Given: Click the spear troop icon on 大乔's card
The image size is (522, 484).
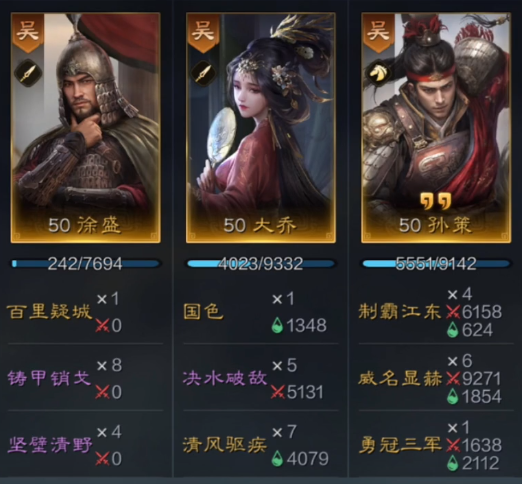Looking at the screenshot, I should pos(203,73).
